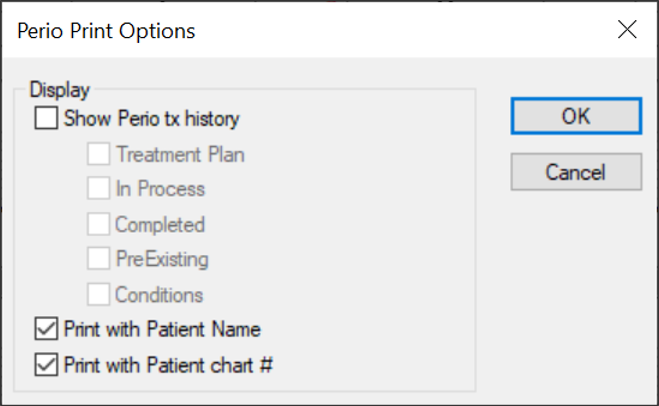Click the "Conditions" option label
Viewport: 659px width, 406px height.
tap(159, 294)
